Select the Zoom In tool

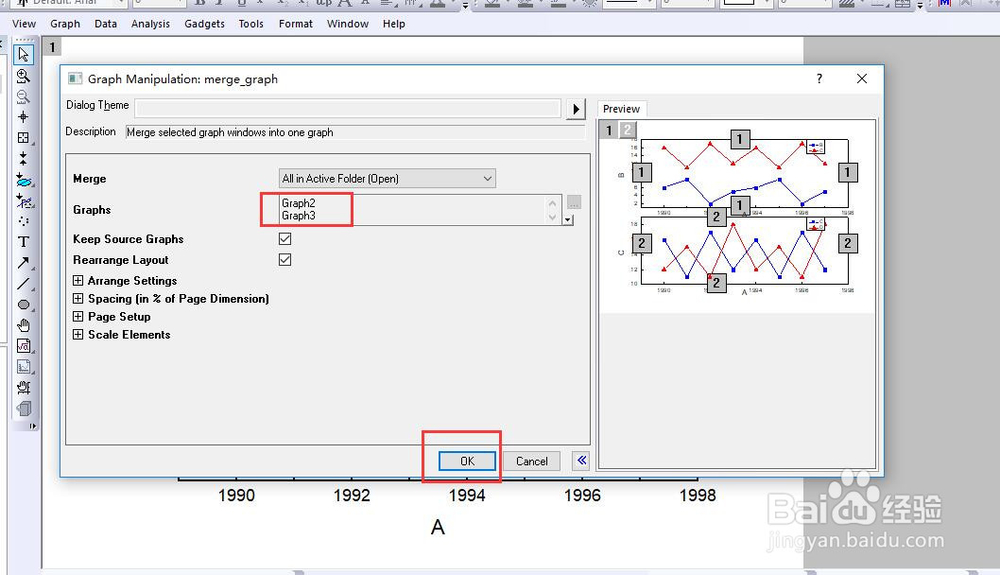pyautogui.click(x=24, y=76)
